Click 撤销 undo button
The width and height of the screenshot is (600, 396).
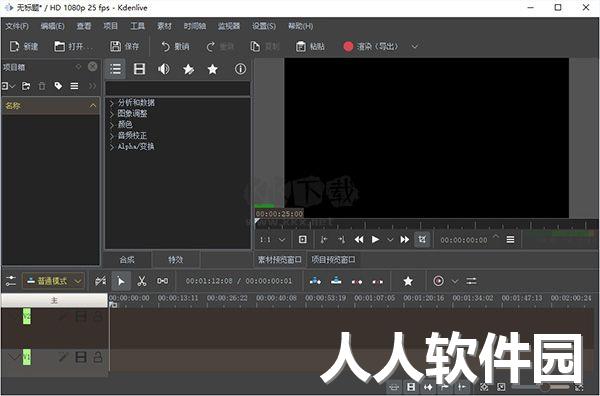pyautogui.click(x=175, y=47)
